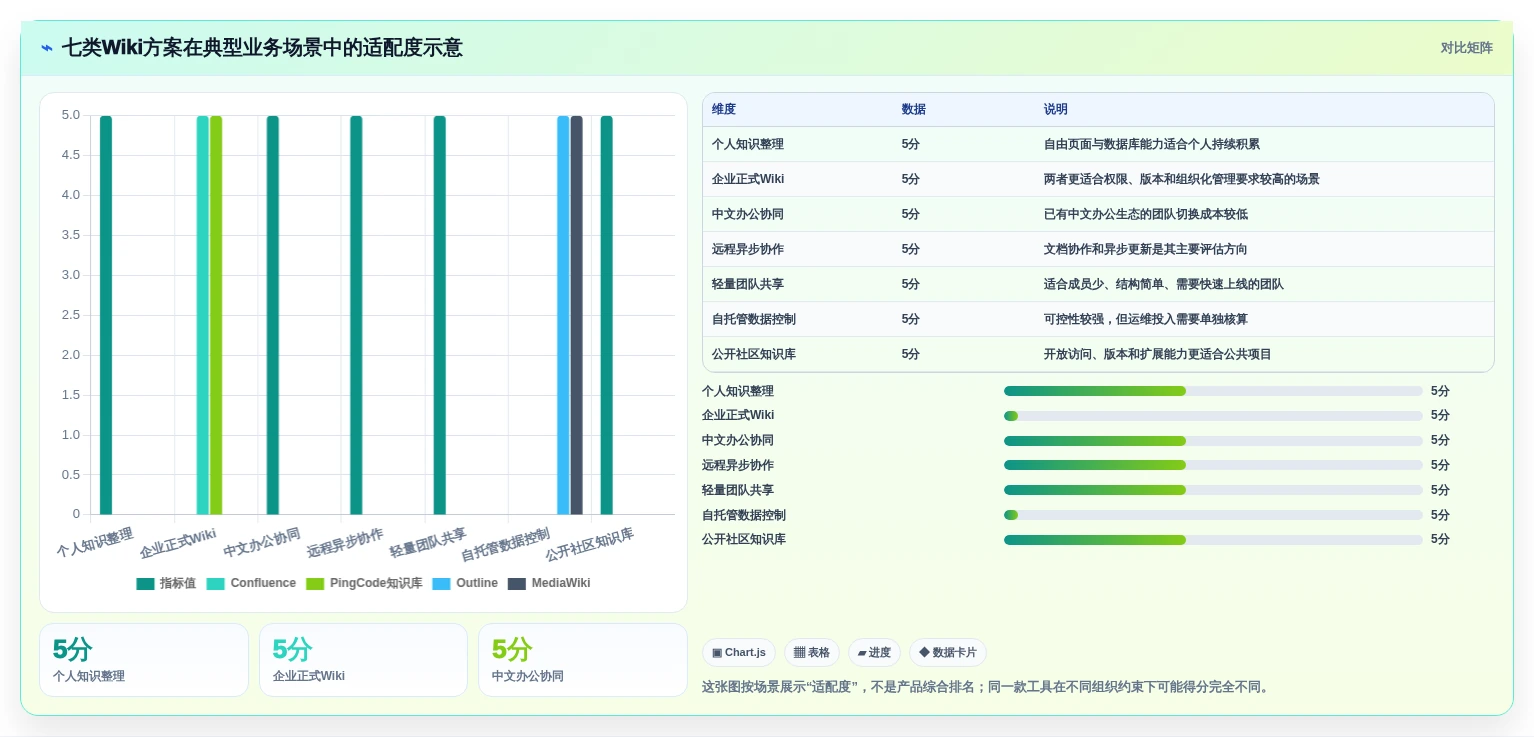Open the 中文办公协同 5分 stat card
1534x737 pixels.
click(x=583, y=660)
